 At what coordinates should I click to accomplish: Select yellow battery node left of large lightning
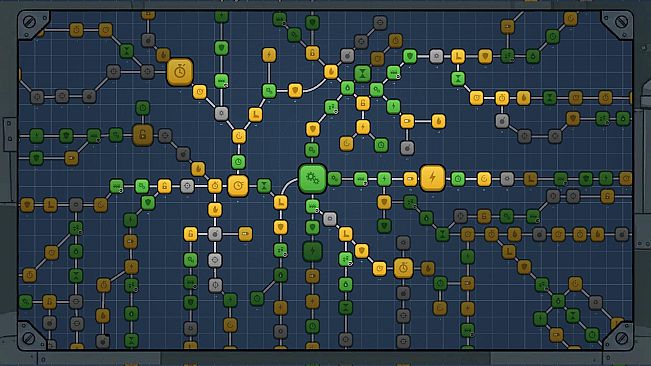tap(410, 179)
